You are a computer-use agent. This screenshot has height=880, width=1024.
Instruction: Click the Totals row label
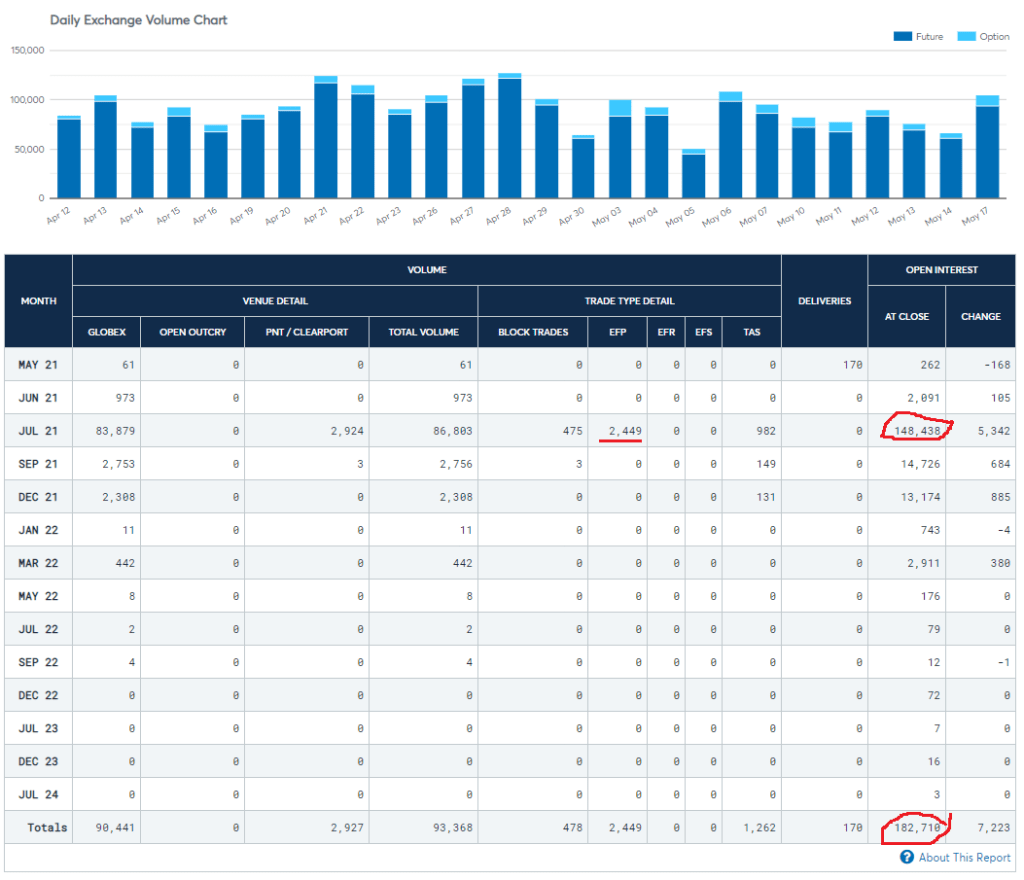click(47, 827)
